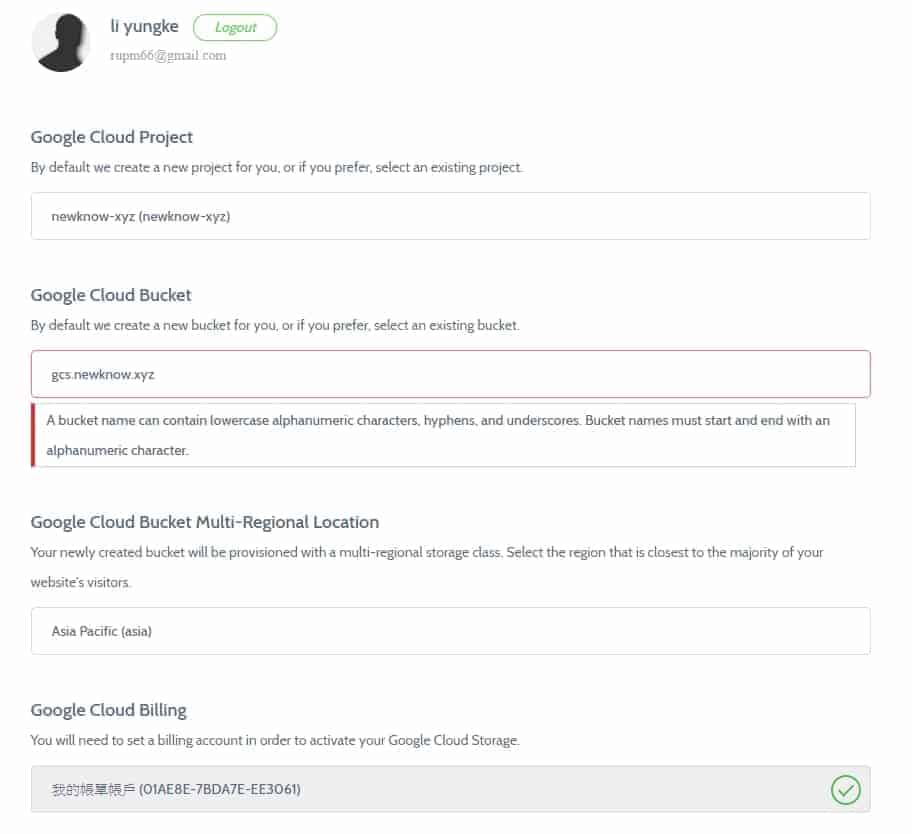This screenshot has height=834, width=912.
Task: Click the Google Cloud Bucket heading
Action: (111, 295)
